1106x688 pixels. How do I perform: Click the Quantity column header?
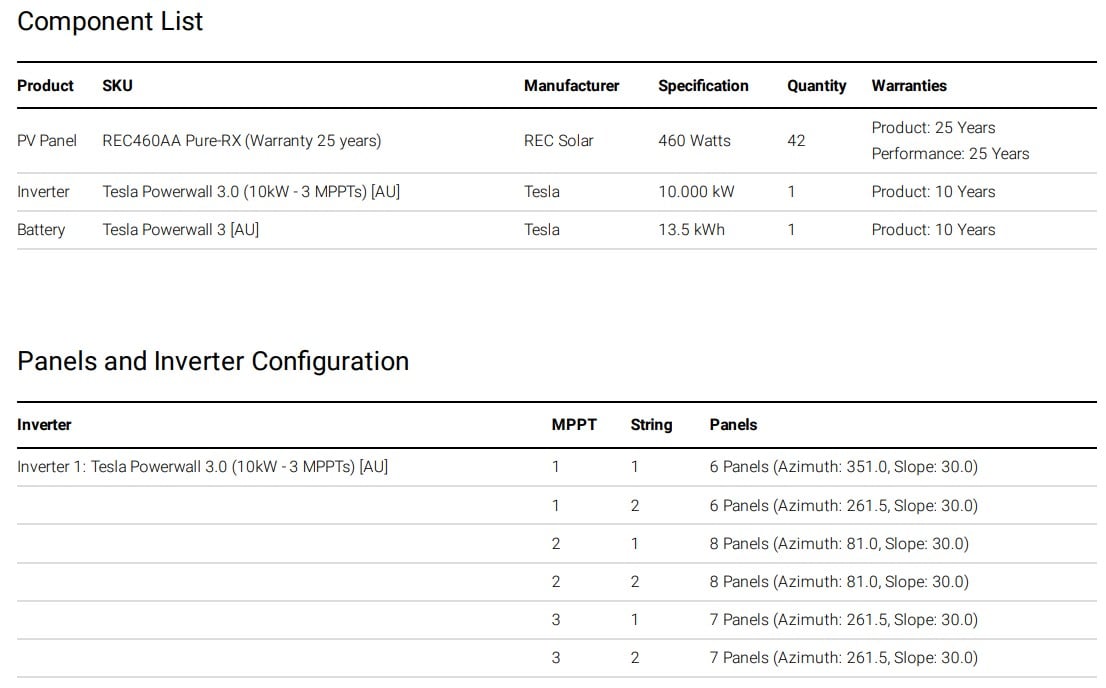[816, 86]
